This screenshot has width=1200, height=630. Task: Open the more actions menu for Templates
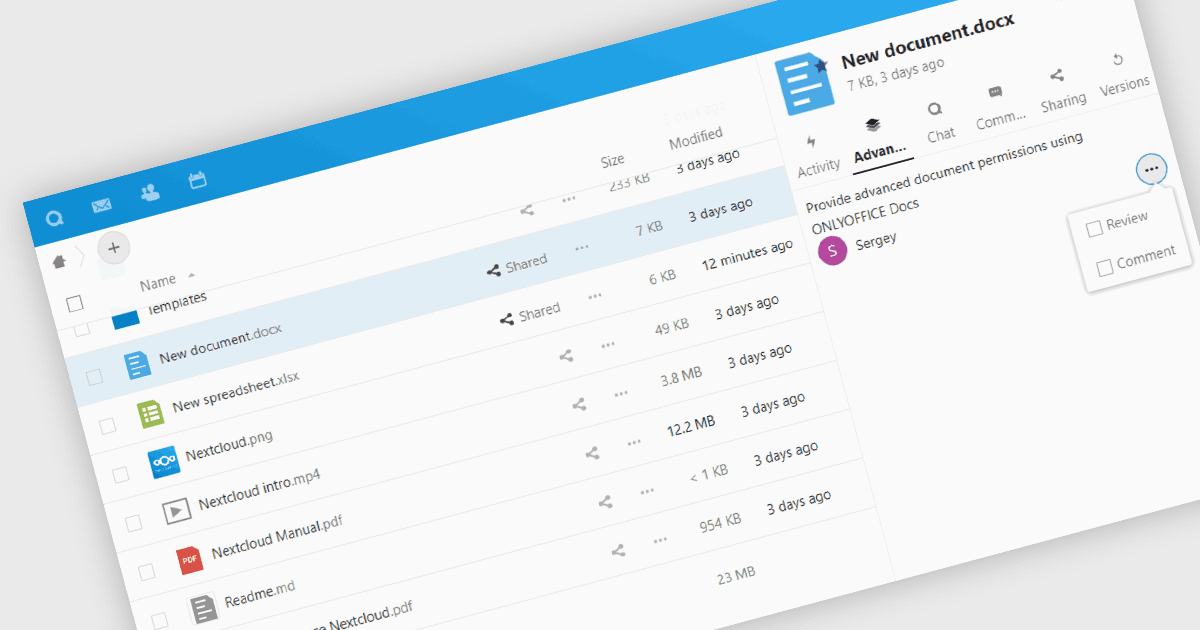pyautogui.click(x=569, y=199)
